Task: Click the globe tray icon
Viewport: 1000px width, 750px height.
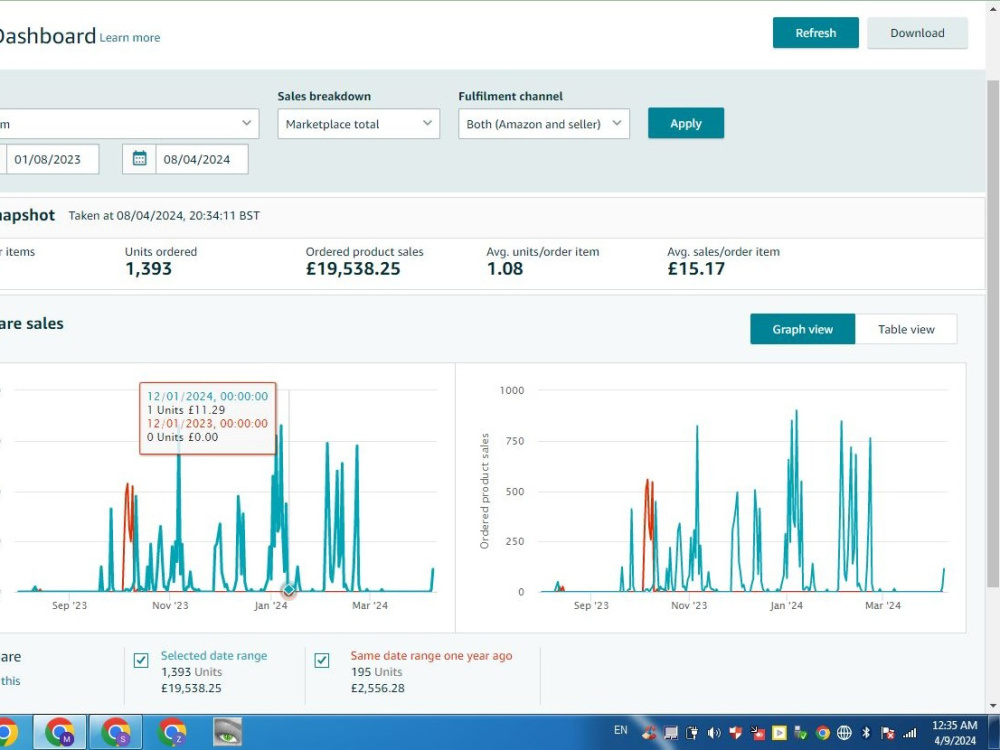Action: 844,733
